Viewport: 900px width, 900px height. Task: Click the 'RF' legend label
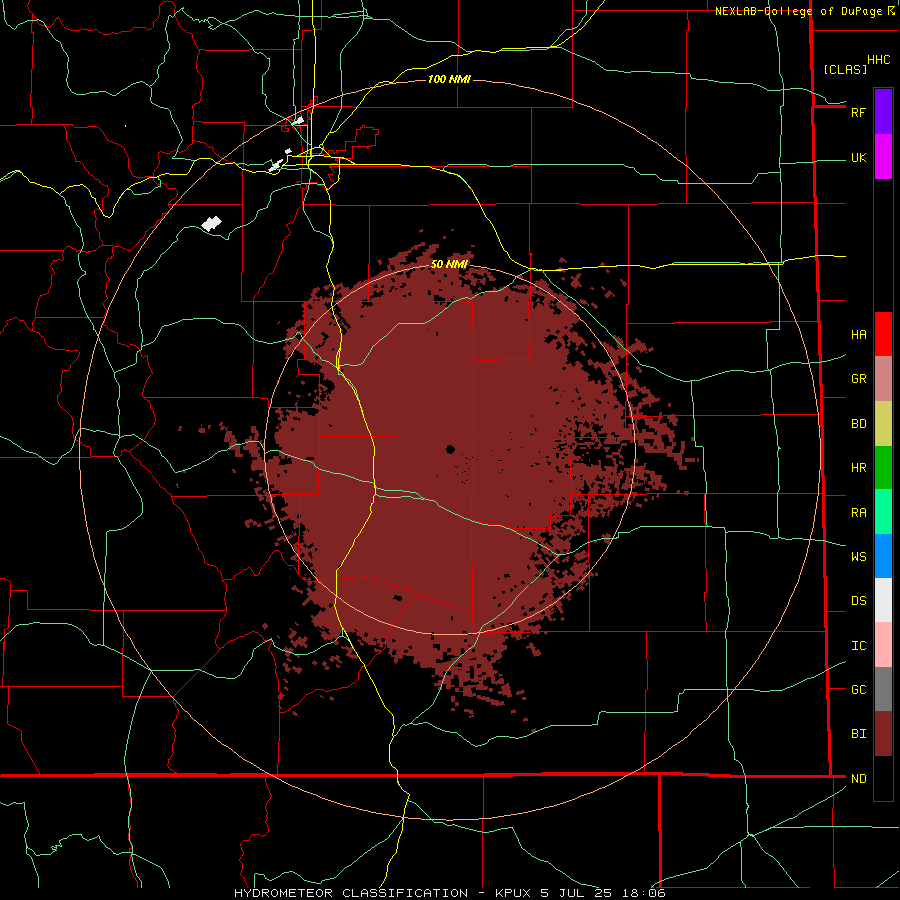point(858,112)
